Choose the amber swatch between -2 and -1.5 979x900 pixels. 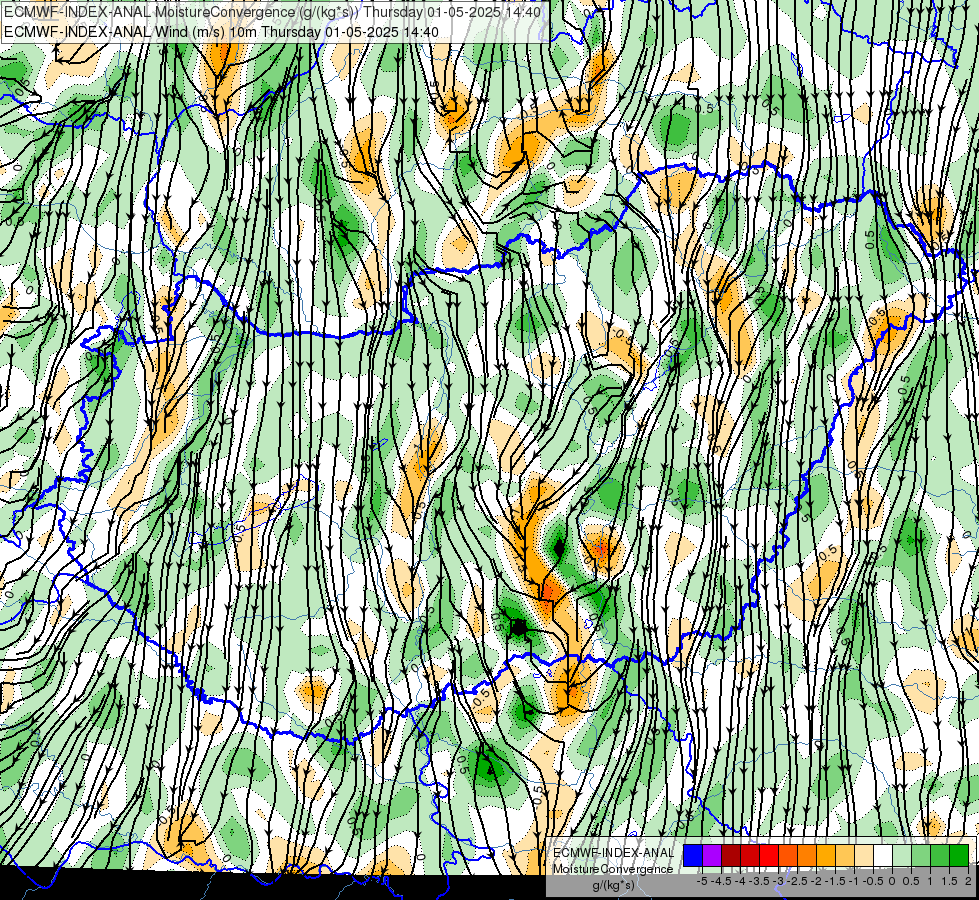[x=826, y=855]
